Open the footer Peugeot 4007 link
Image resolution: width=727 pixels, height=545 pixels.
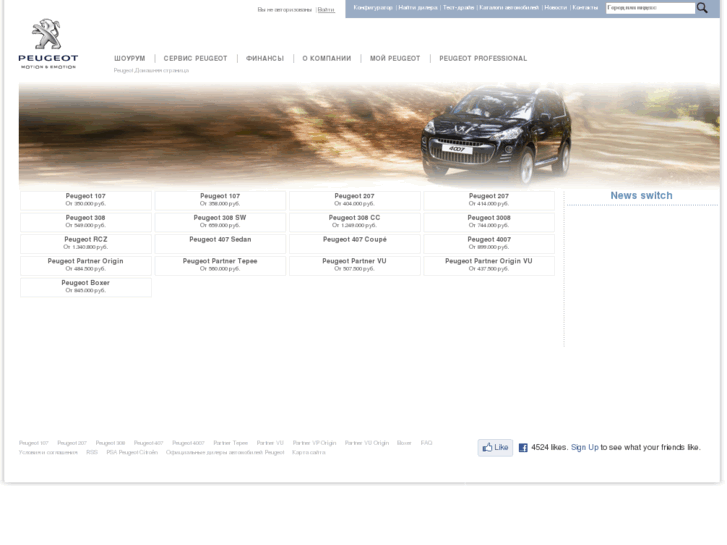pos(188,443)
